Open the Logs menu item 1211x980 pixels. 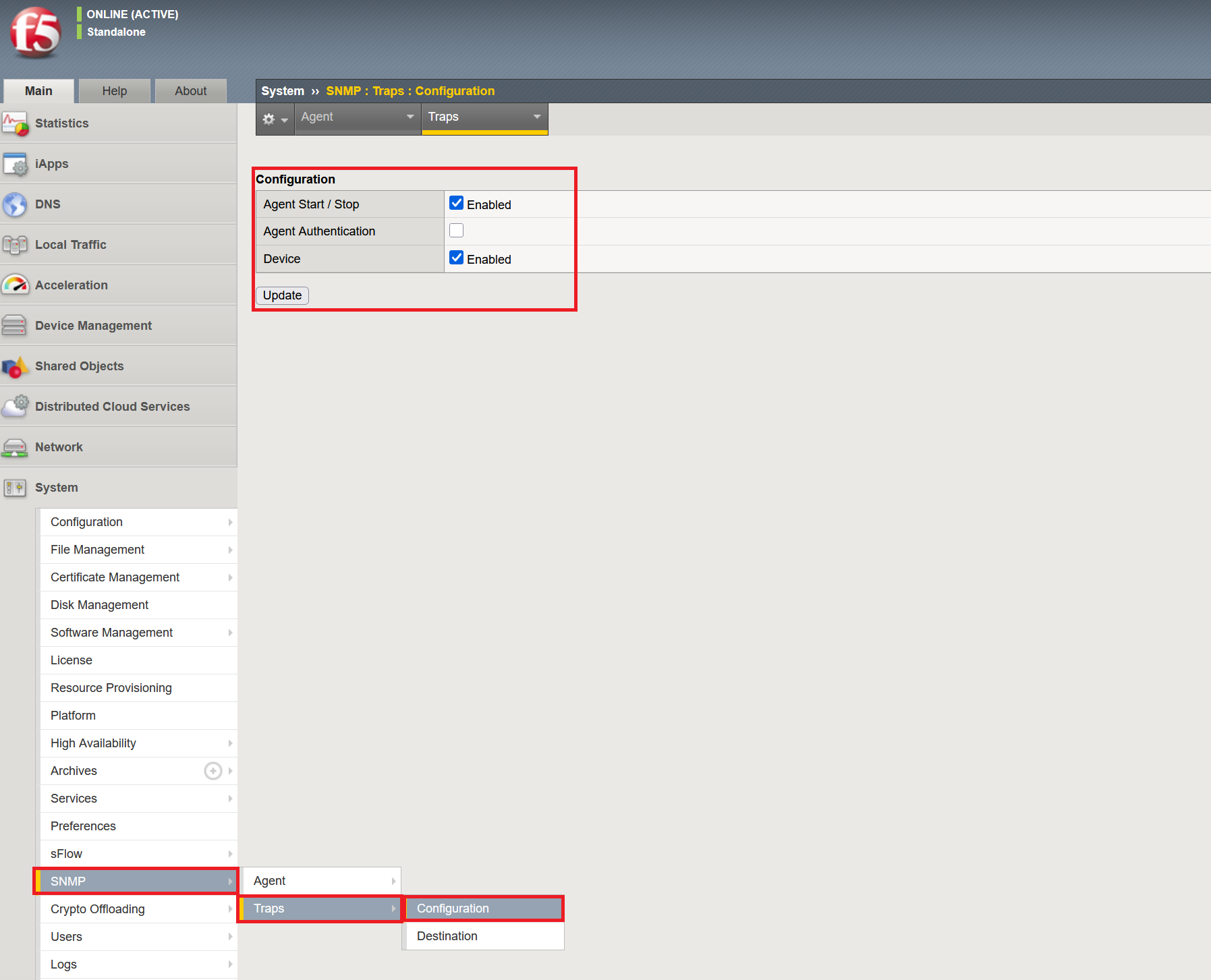pos(139,964)
